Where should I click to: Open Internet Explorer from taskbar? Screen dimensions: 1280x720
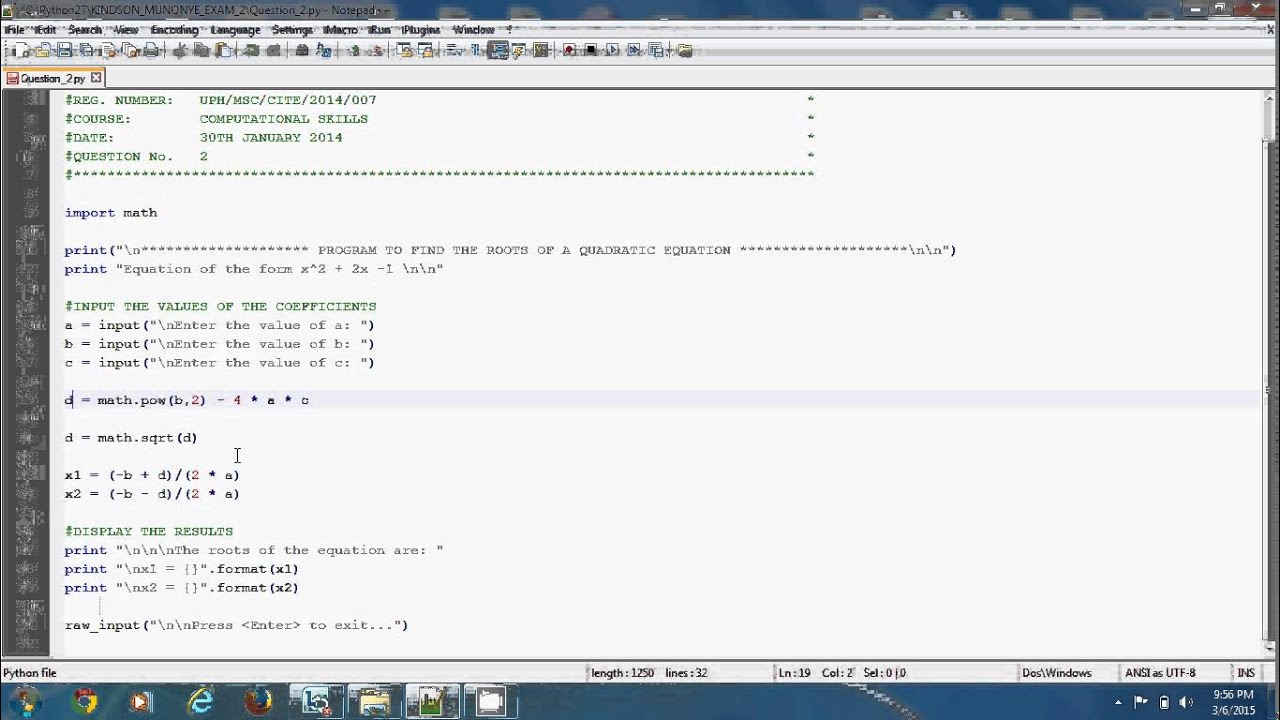201,702
